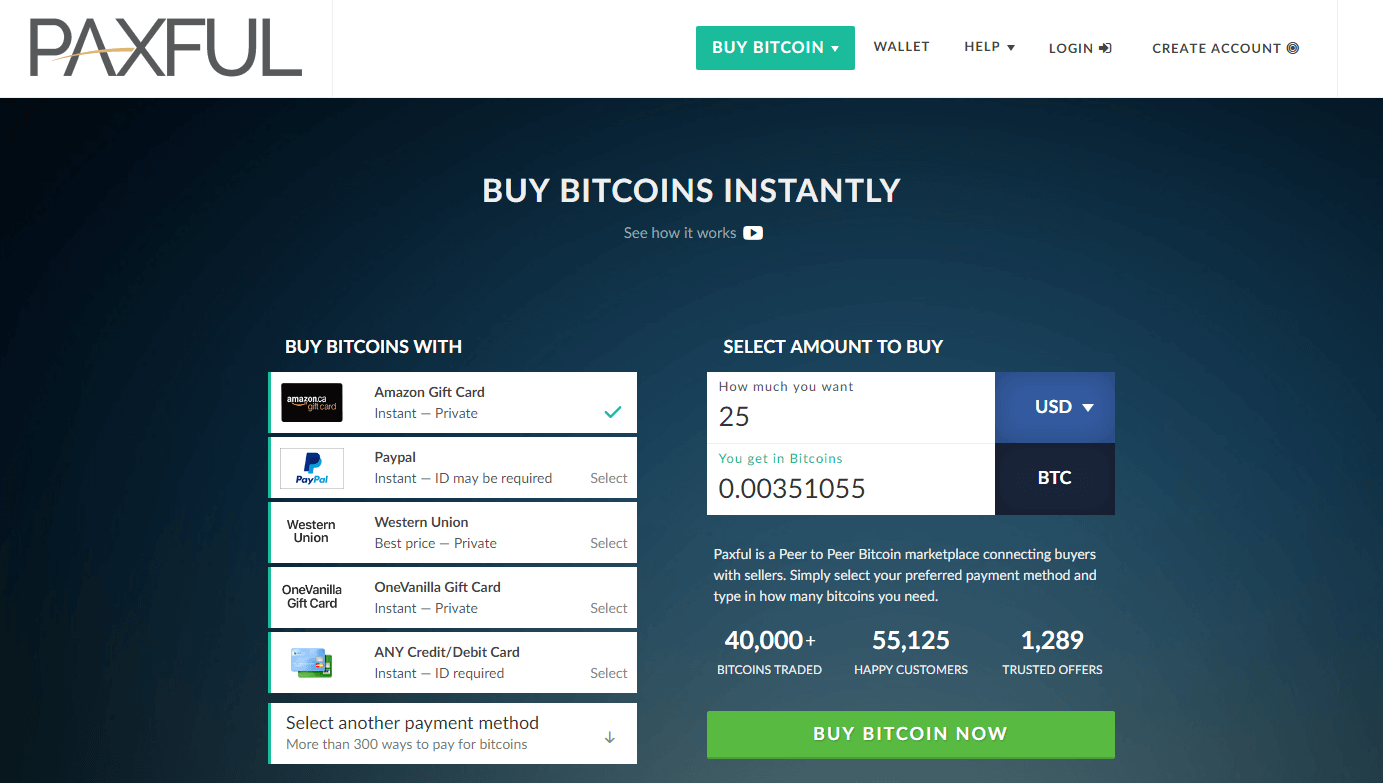Go to Login
The height and width of the screenshot is (783, 1383).
tap(1080, 48)
